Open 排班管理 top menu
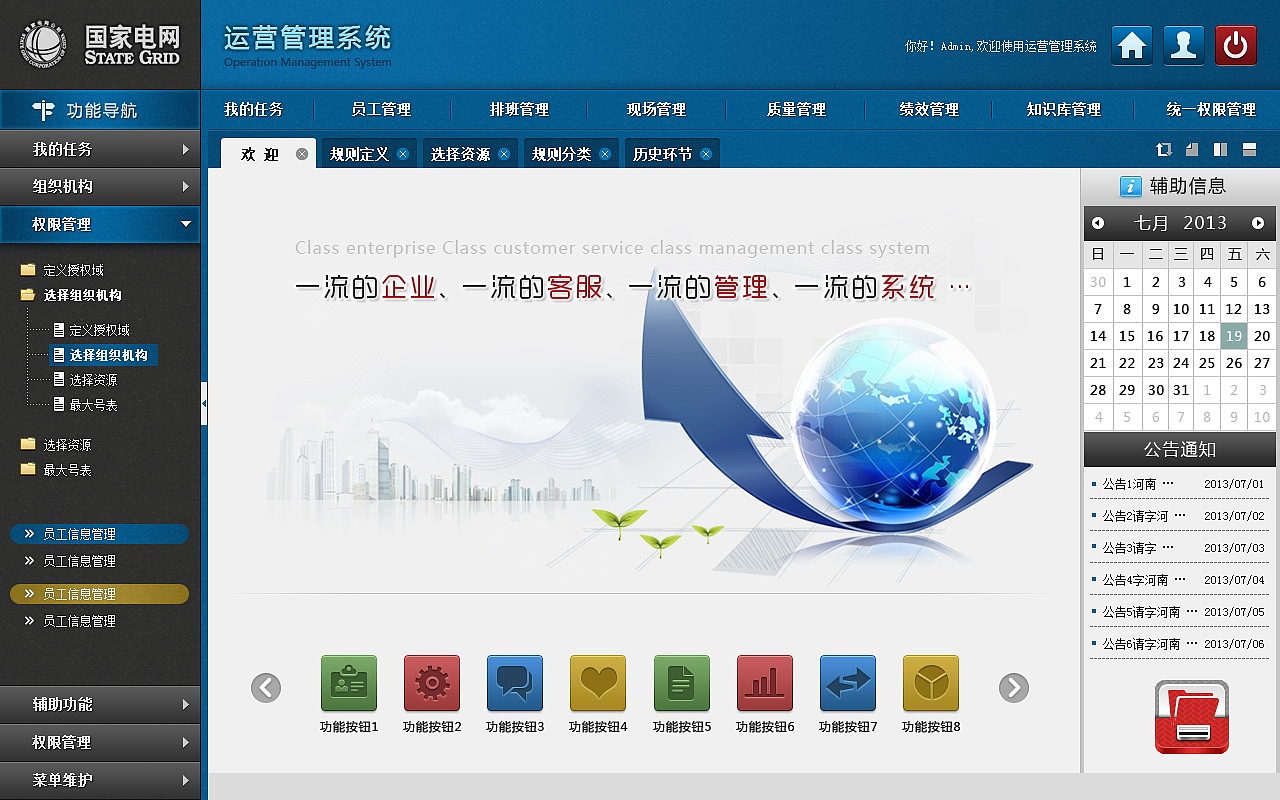Screen dimensions: 1280x800 (519, 109)
